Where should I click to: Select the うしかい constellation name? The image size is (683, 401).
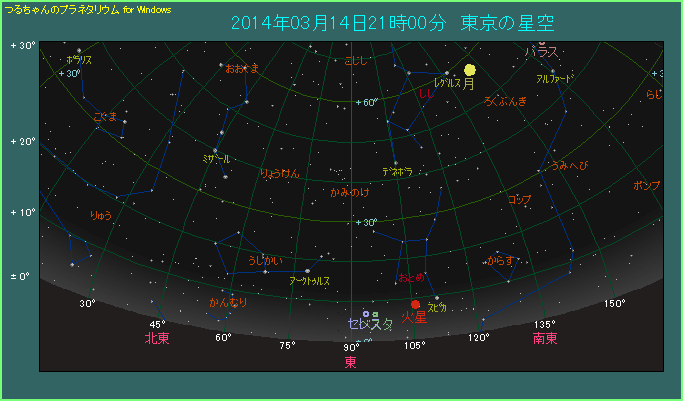pos(265,261)
